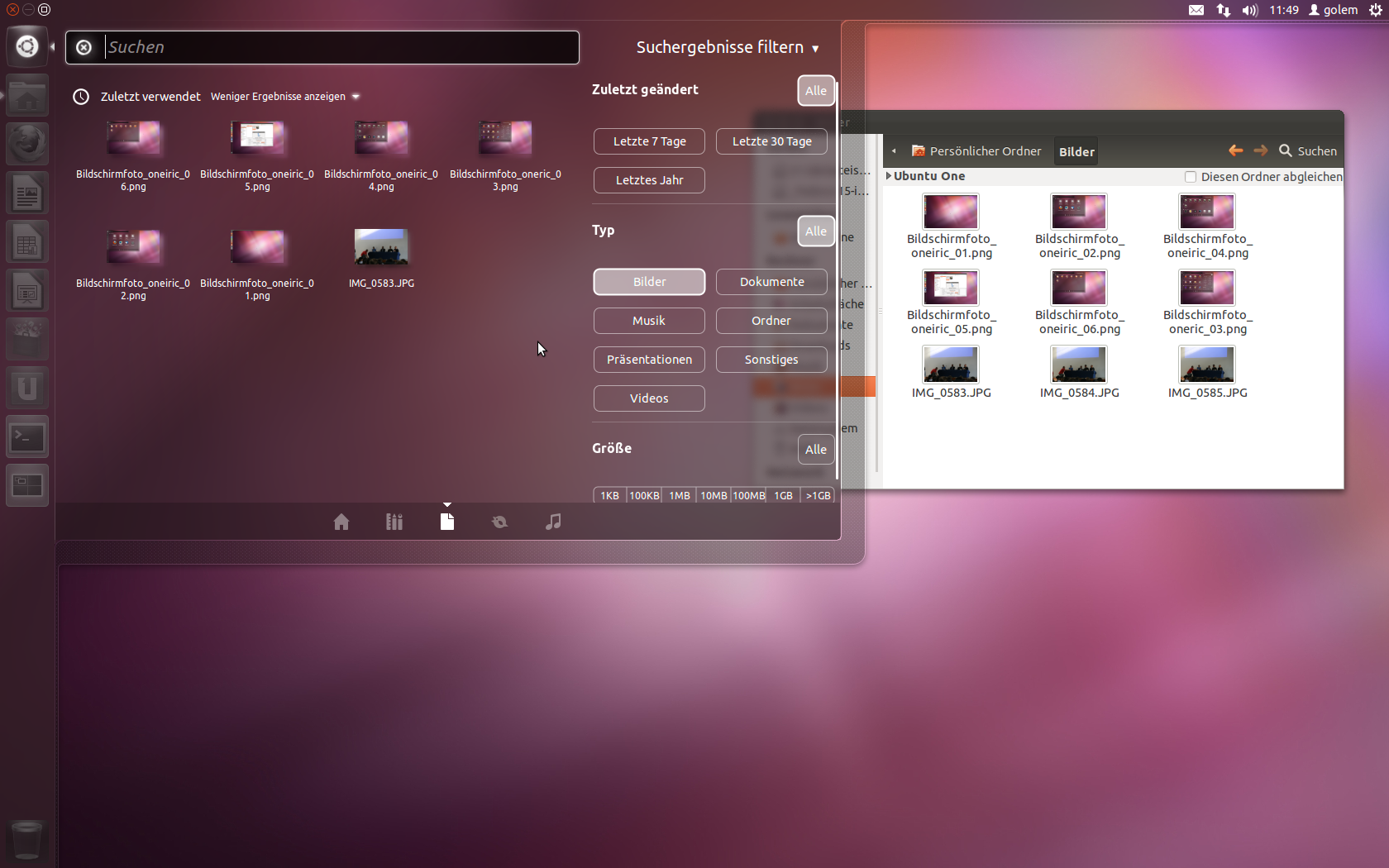Select the Music lens in the Dash
This screenshot has height=868, width=1389.
click(552, 522)
